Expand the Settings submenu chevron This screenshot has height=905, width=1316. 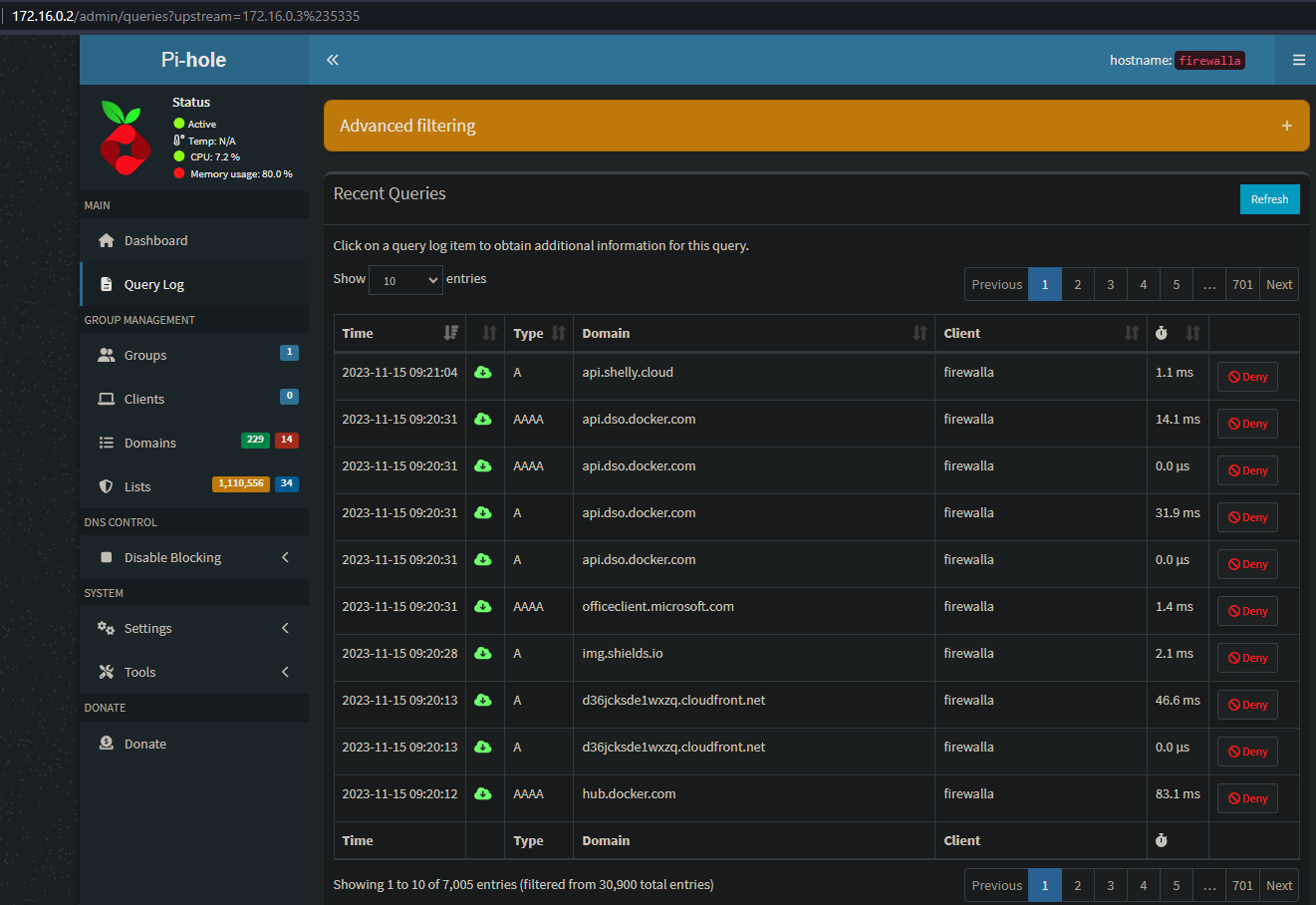coord(284,628)
